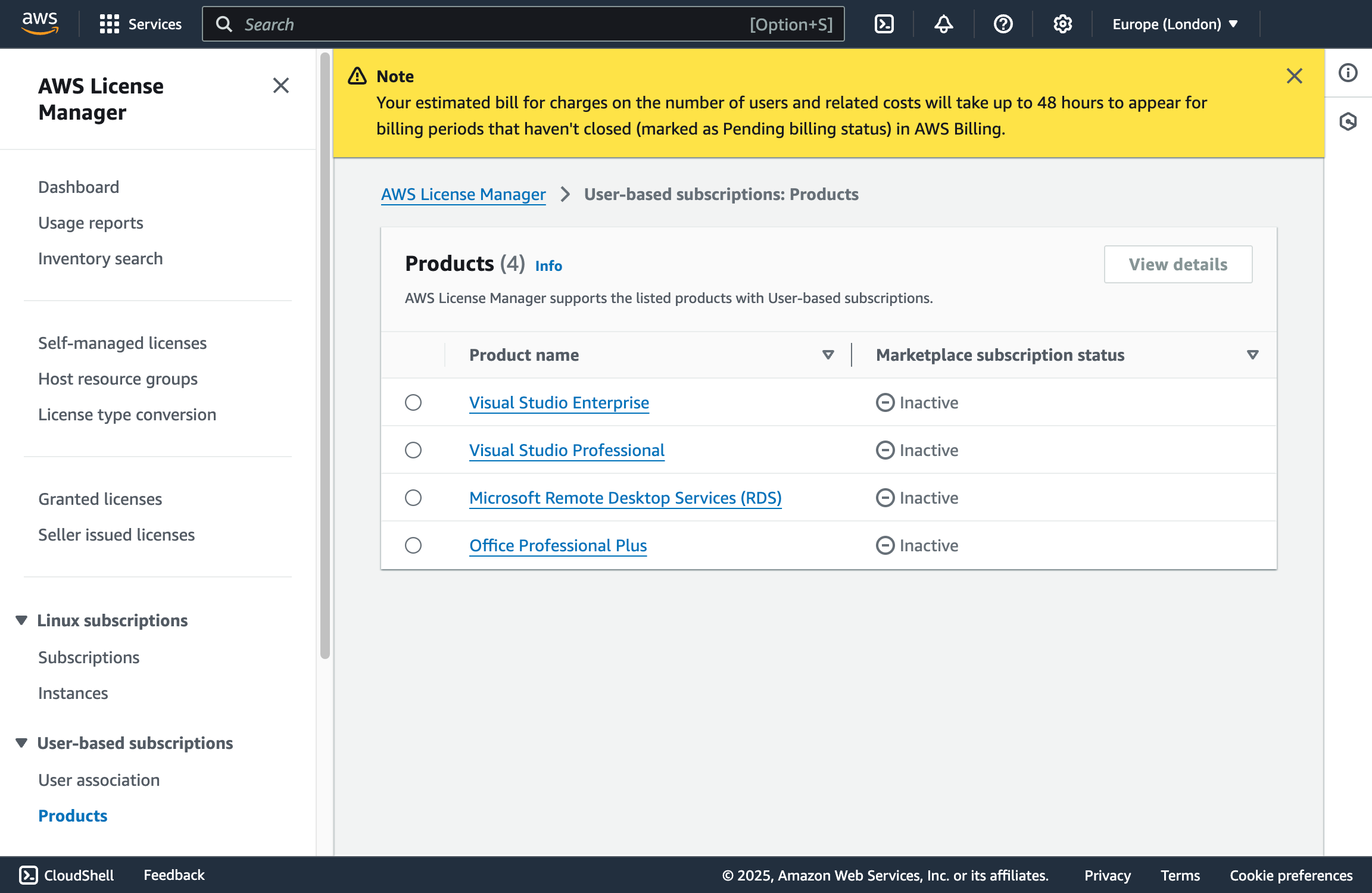This screenshot has width=1372, height=893.
Task: Select the Microsoft Remote Desktop Services radio button
Action: 413,498
